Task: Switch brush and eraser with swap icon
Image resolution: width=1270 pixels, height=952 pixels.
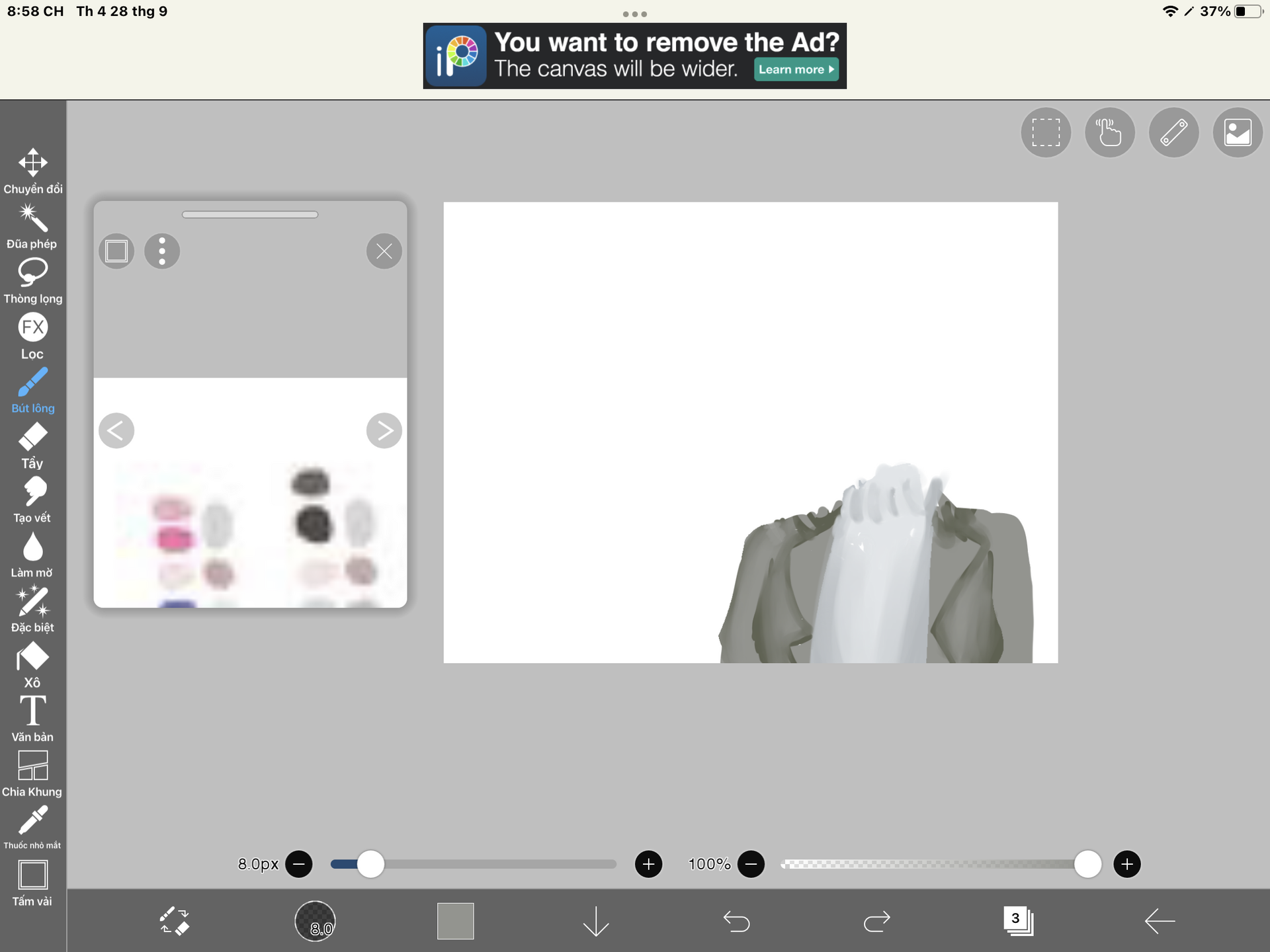Action: click(x=175, y=921)
